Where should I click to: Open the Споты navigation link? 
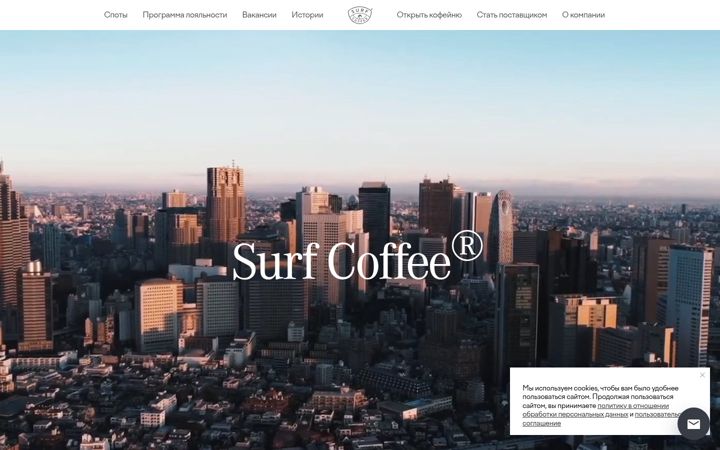pos(115,15)
